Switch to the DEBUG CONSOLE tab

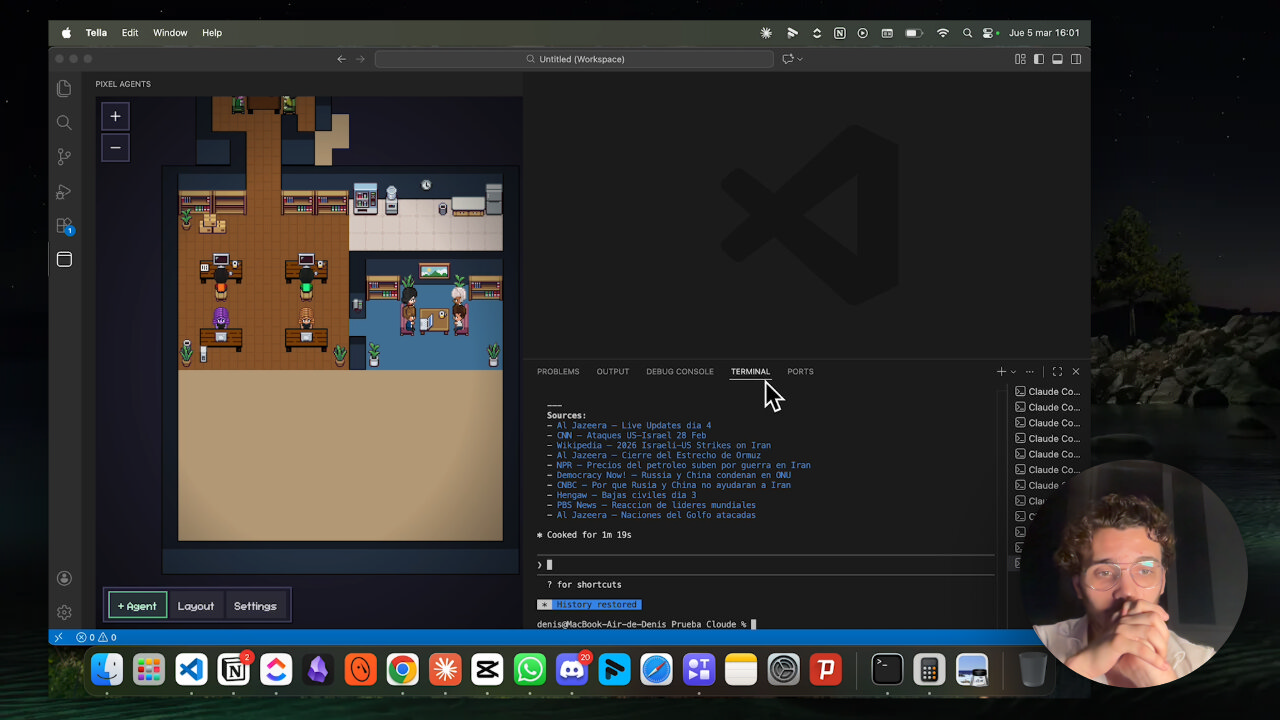coord(680,372)
